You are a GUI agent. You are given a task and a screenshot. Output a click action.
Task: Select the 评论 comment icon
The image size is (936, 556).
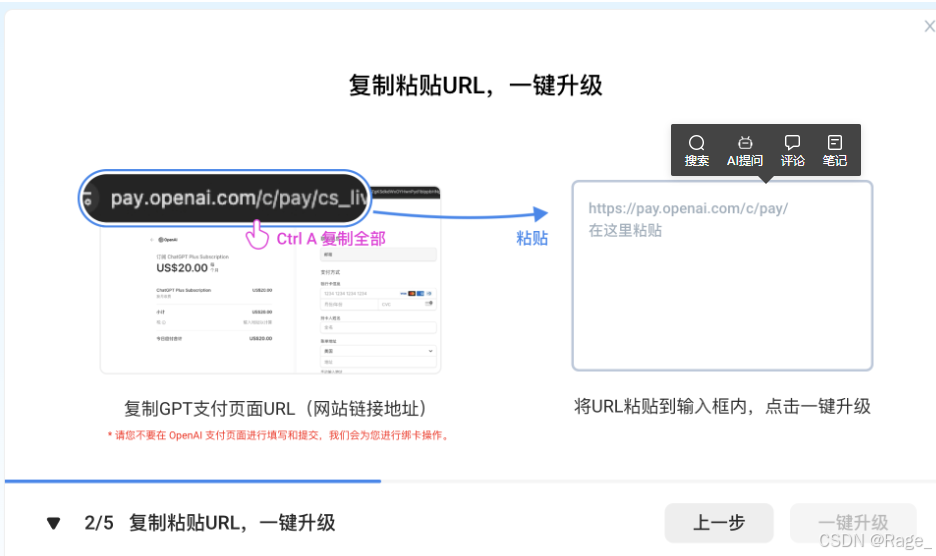click(792, 150)
